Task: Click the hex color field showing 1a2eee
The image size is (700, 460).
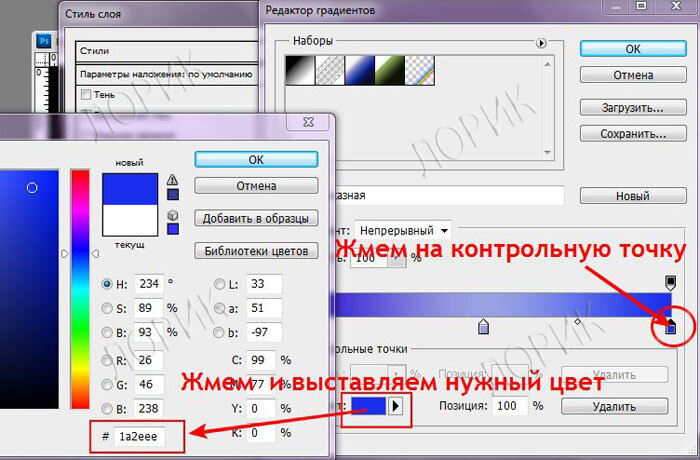Action: click(x=139, y=436)
